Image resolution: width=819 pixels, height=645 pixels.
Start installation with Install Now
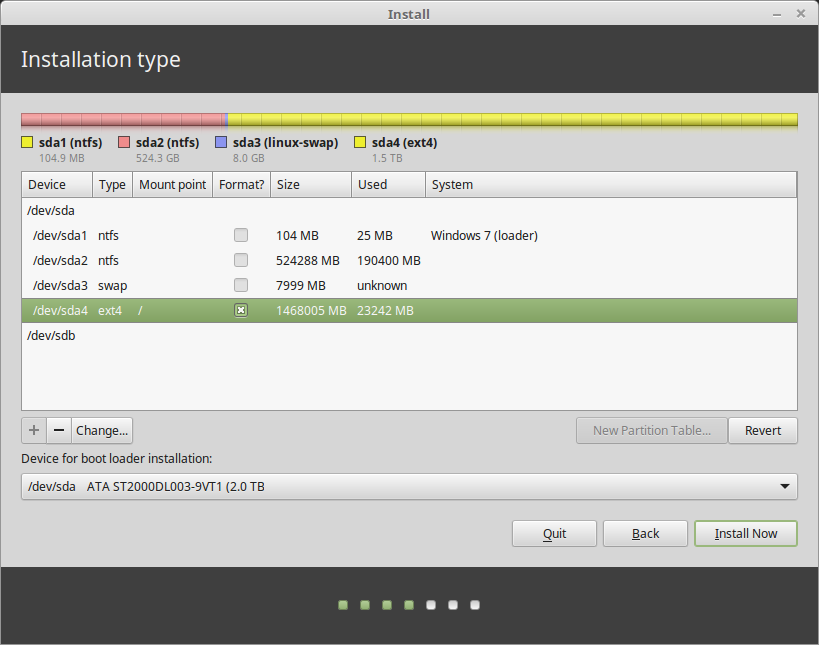click(x=746, y=533)
